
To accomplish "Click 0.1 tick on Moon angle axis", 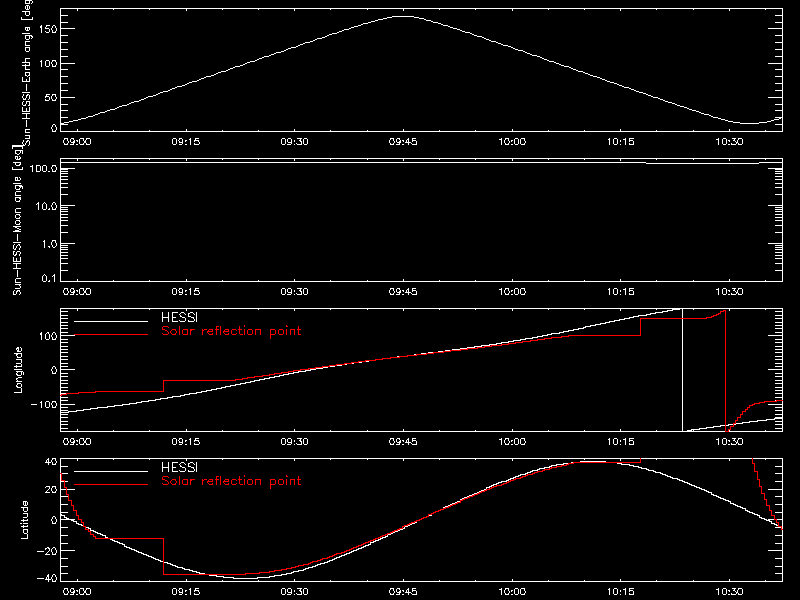I will click(x=49, y=278).
